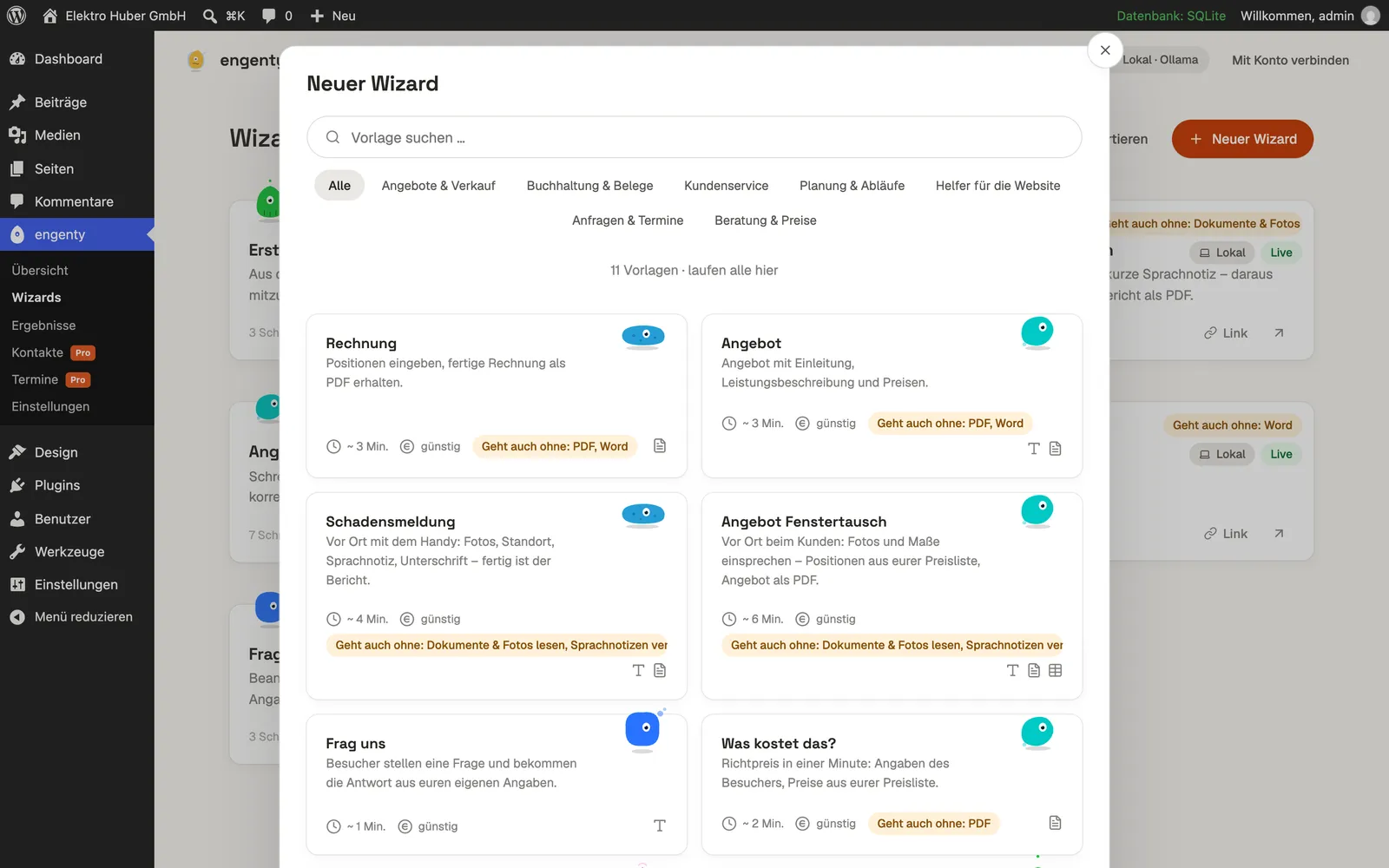Open comments bubble in admin bar

pyautogui.click(x=277, y=16)
